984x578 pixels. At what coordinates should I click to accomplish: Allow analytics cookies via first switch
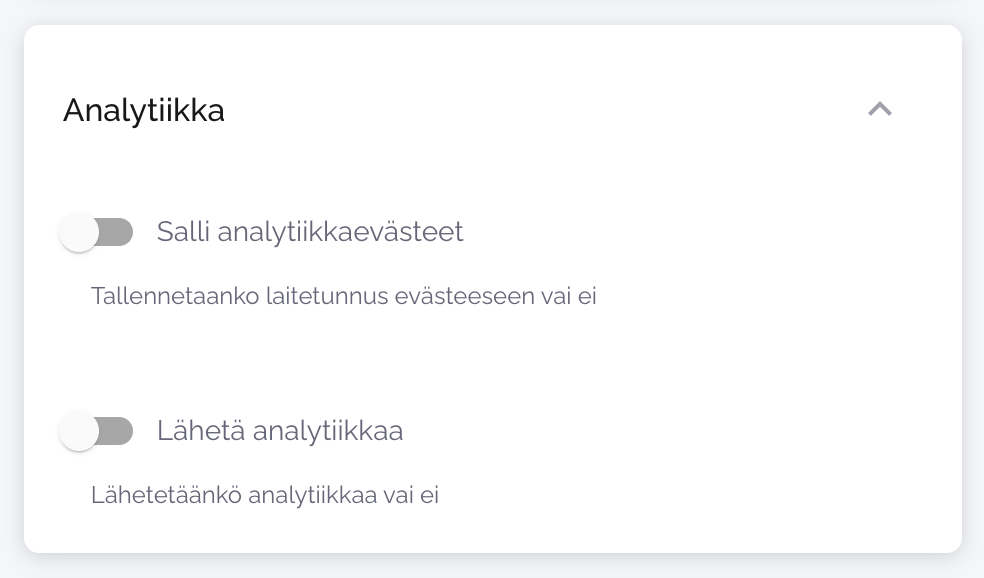pos(96,233)
